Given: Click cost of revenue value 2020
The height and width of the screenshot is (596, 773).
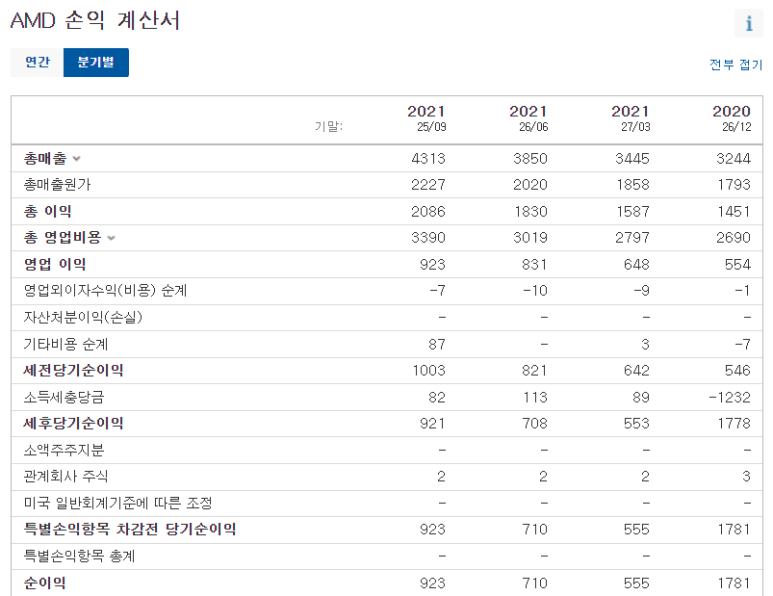Looking at the screenshot, I should [530, 185].
